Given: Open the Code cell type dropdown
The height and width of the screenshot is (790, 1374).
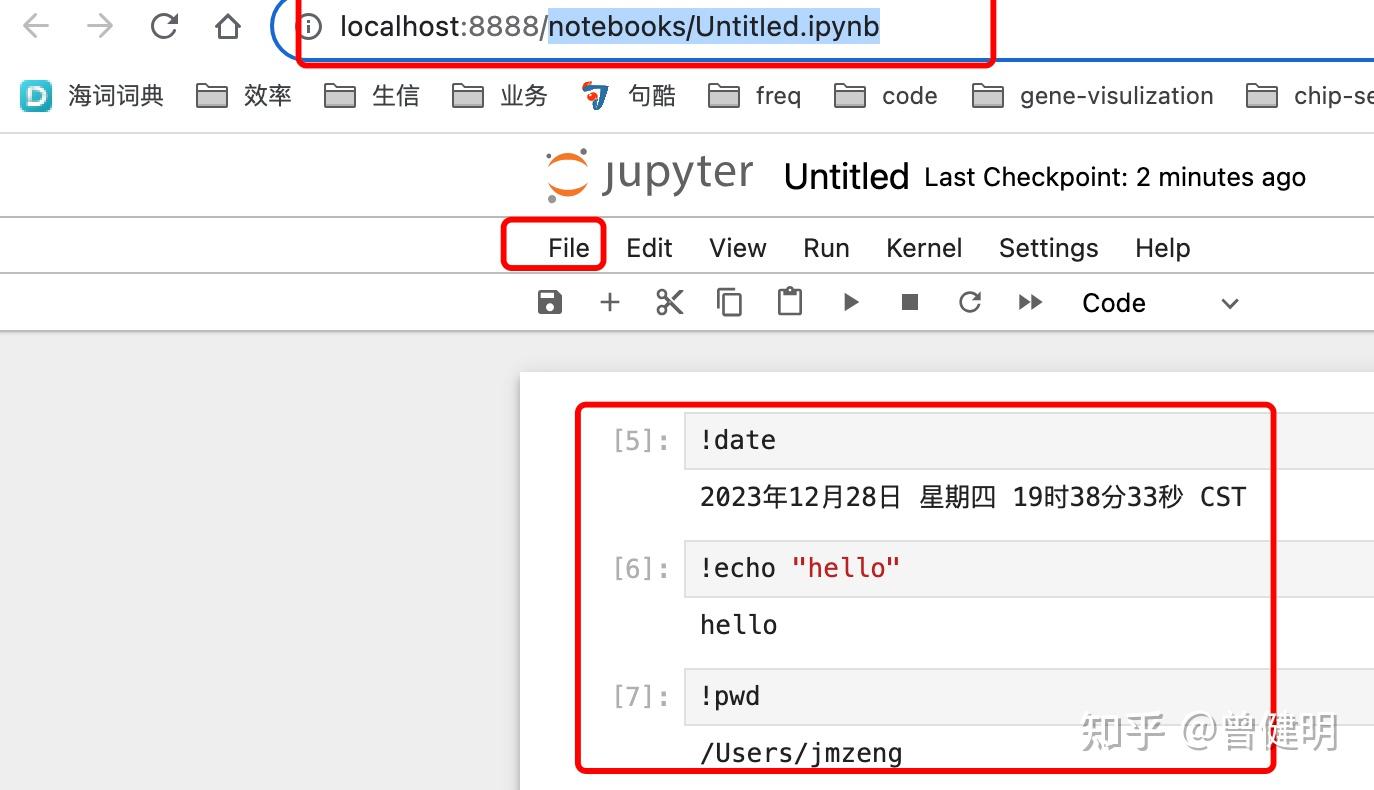Looking at the screenshot, I should tap(1160, 303).
